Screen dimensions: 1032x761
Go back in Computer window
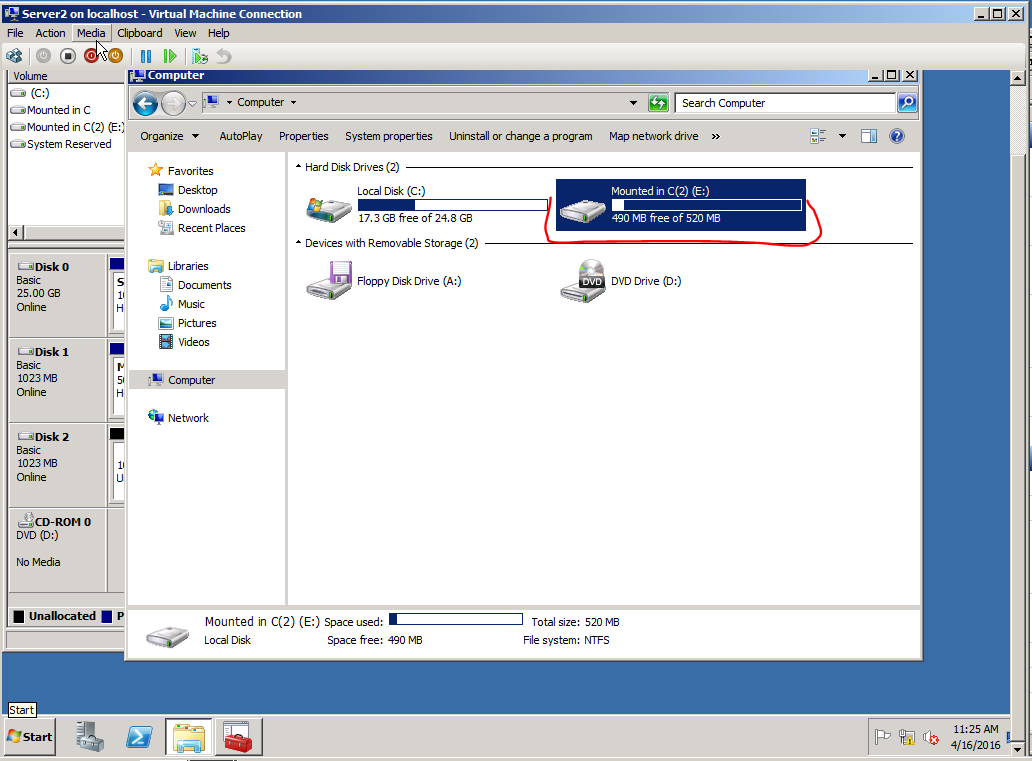pyautogui.click(x=145, y=103)
